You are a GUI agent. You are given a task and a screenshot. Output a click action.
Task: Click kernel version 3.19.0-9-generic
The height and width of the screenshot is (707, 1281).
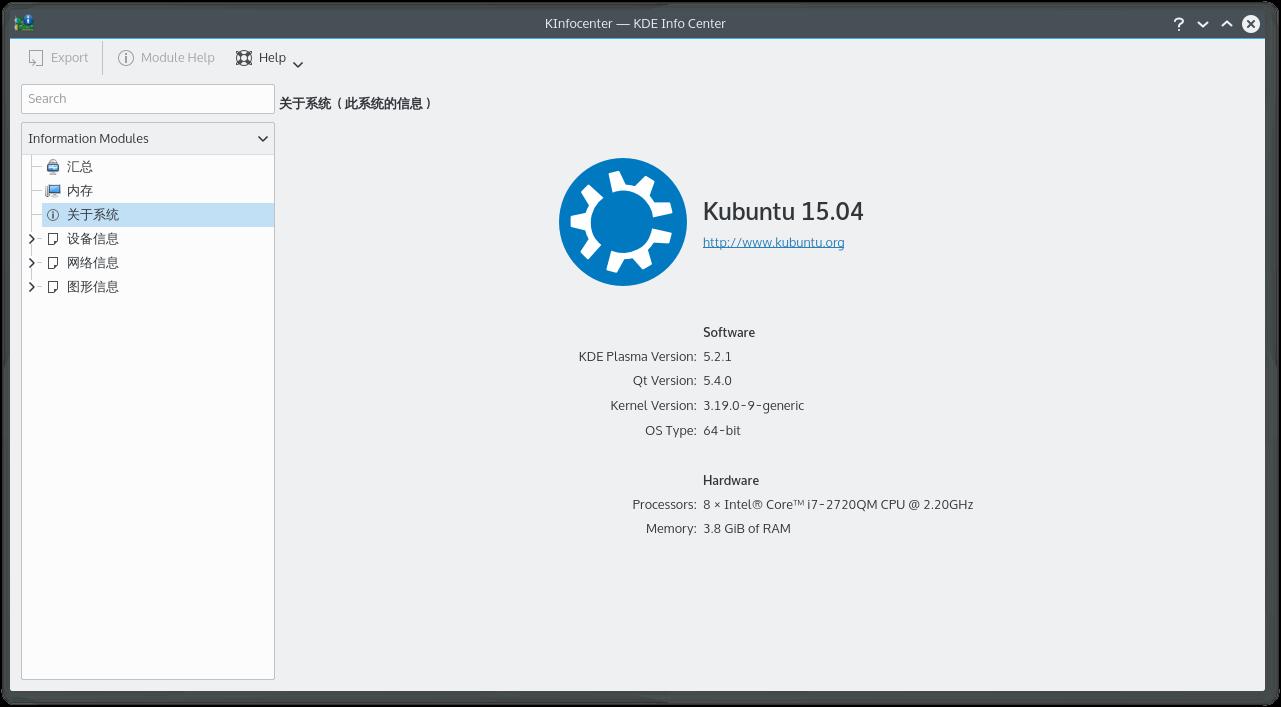[753, 405]
